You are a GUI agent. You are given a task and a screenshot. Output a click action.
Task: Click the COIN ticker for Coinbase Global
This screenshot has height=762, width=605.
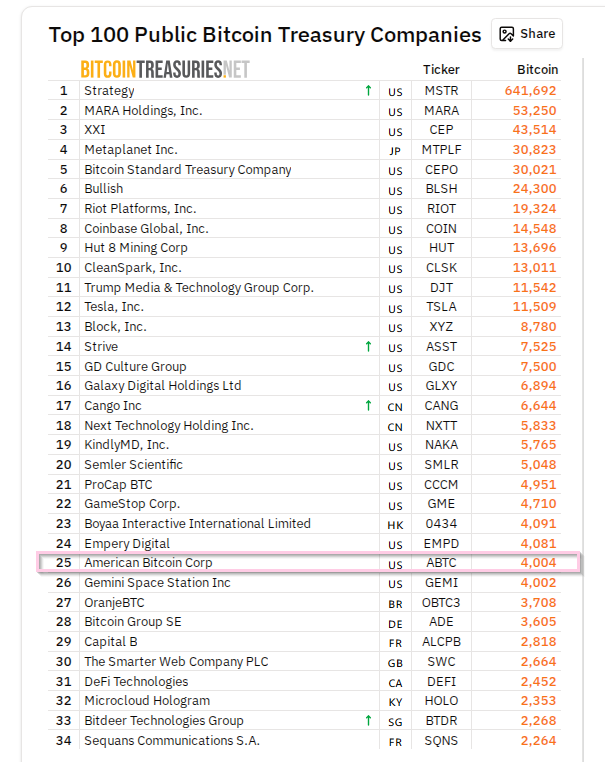click(441, 229)
